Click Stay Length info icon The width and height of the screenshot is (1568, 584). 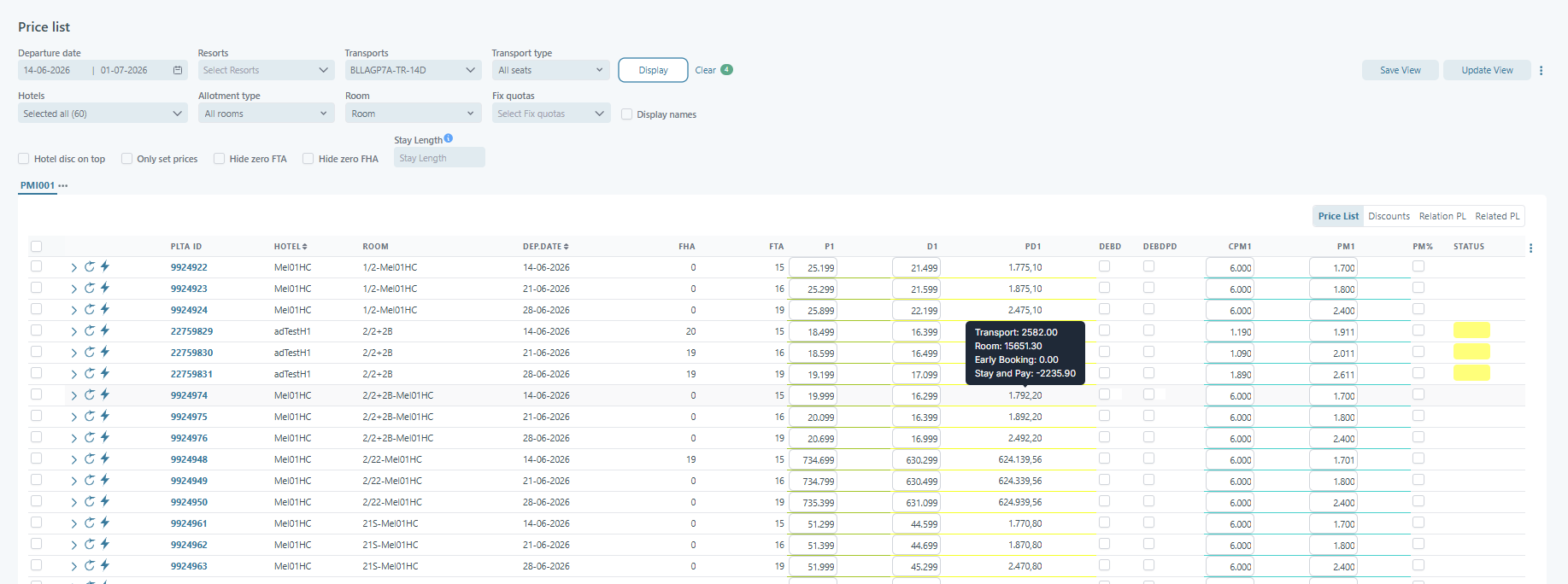[449, 138]
